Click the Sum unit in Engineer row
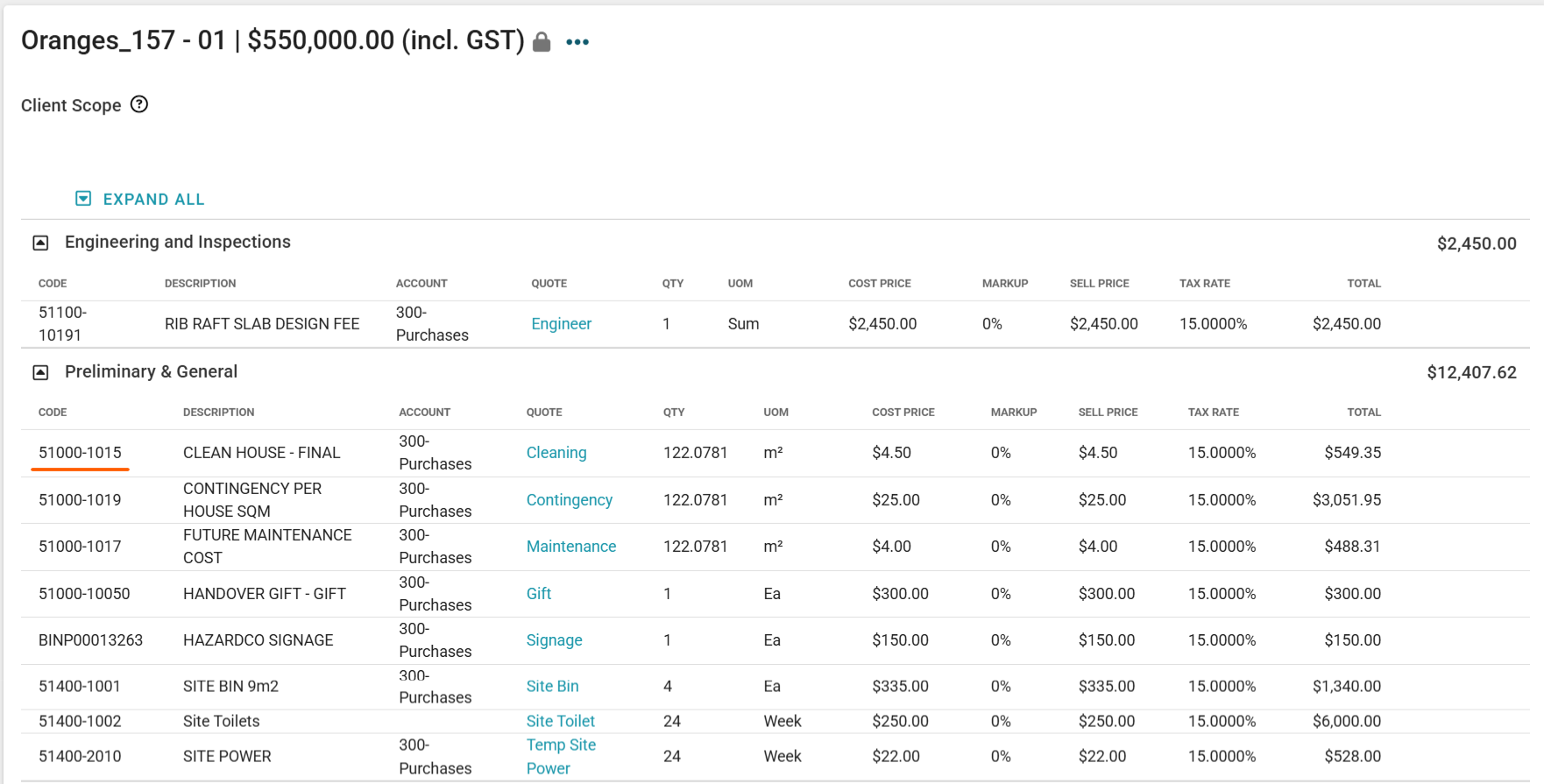The width and height of the screenshot is (1544, 784). coord(743,323)
